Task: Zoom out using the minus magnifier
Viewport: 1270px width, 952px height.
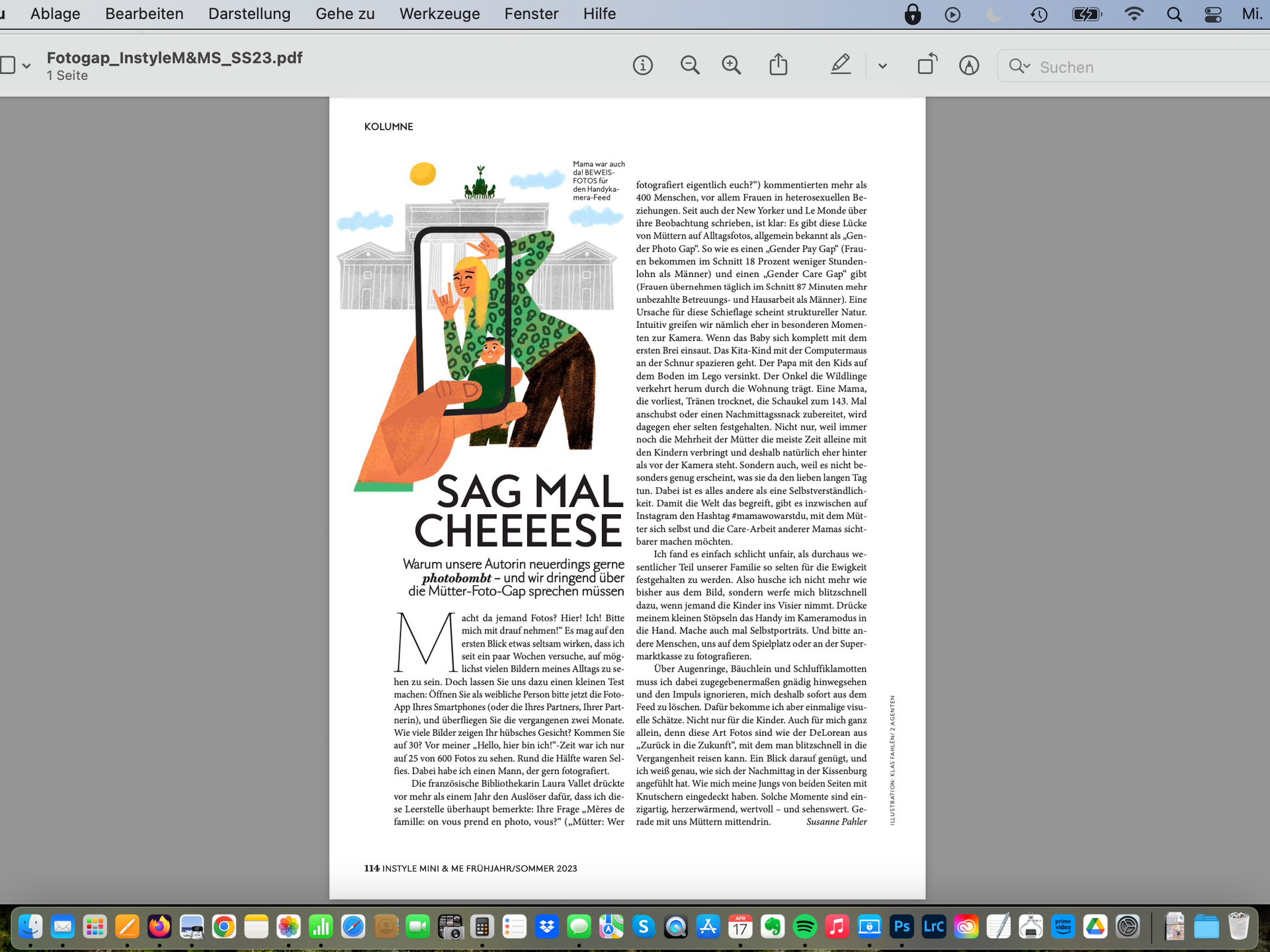Action: 690,65
